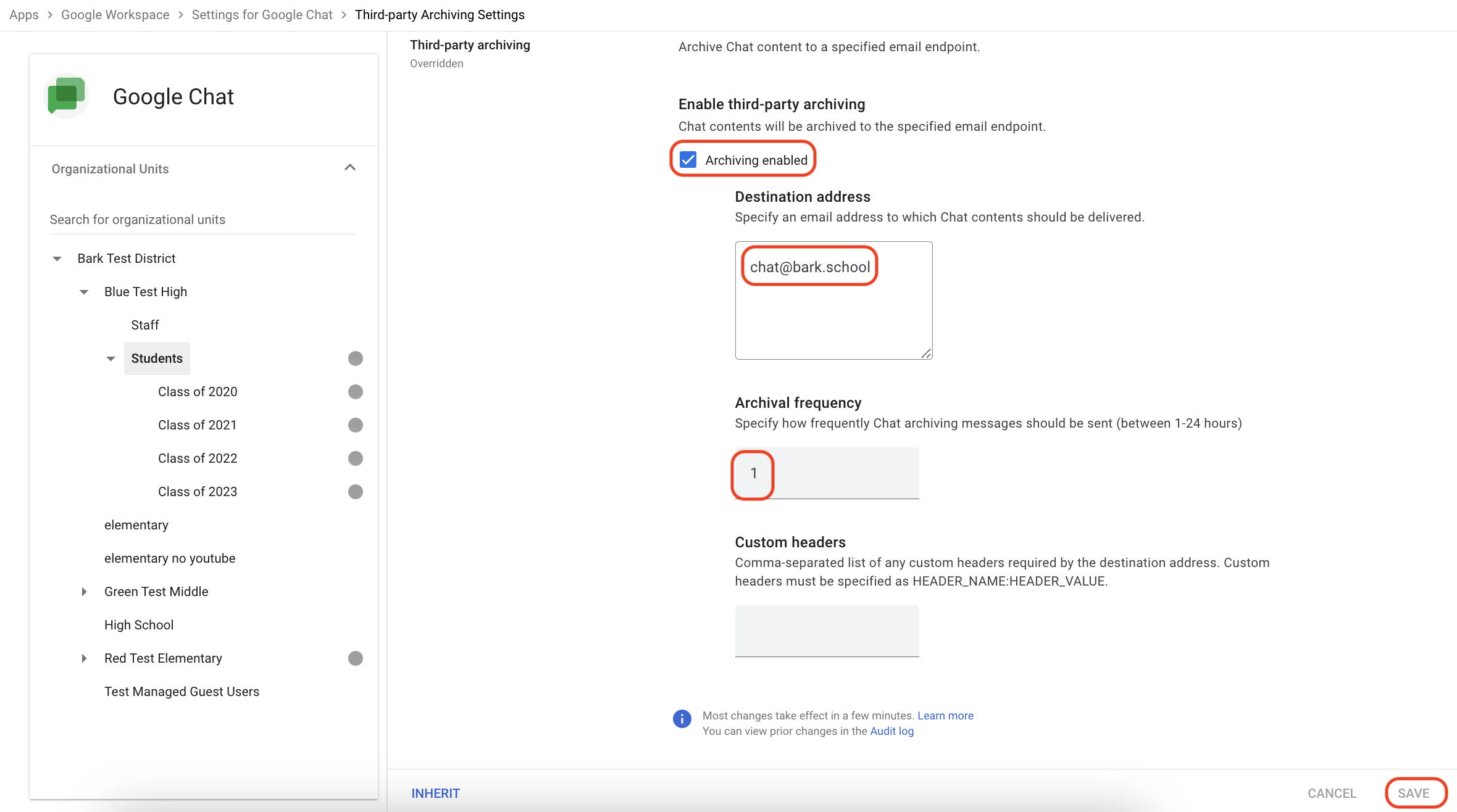The height and width of the screenshot is (812, 1457).
Task: Collapse the Students tree node
Action: coord(111,358)
